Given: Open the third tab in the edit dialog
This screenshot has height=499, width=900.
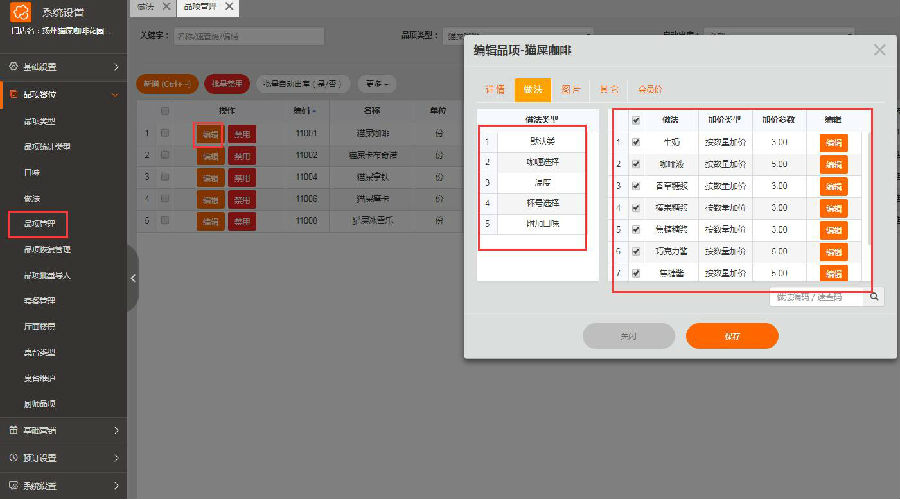Looking at the screenshot, I should coord(569,89).
